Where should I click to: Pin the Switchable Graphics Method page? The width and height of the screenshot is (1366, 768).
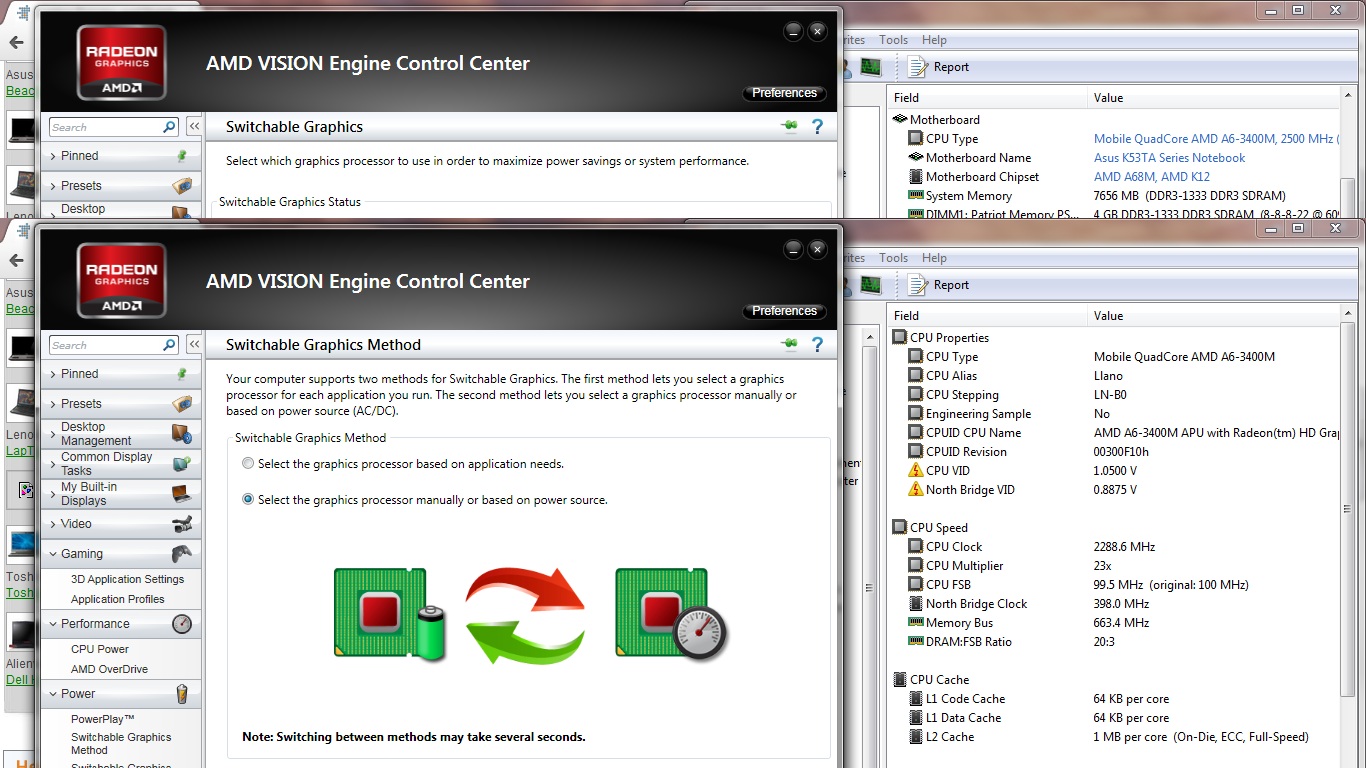[790, 344]
